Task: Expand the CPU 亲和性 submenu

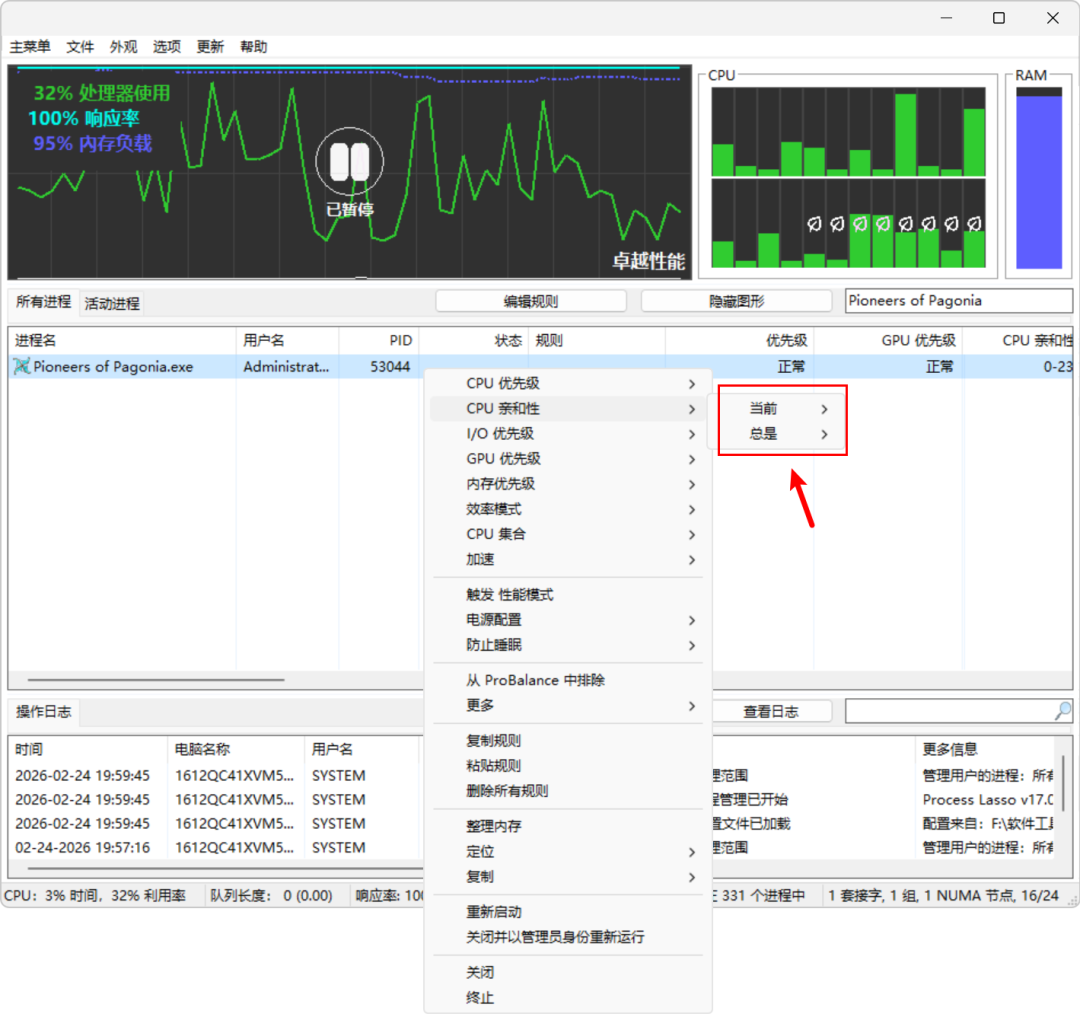Action: pos(568,409)
